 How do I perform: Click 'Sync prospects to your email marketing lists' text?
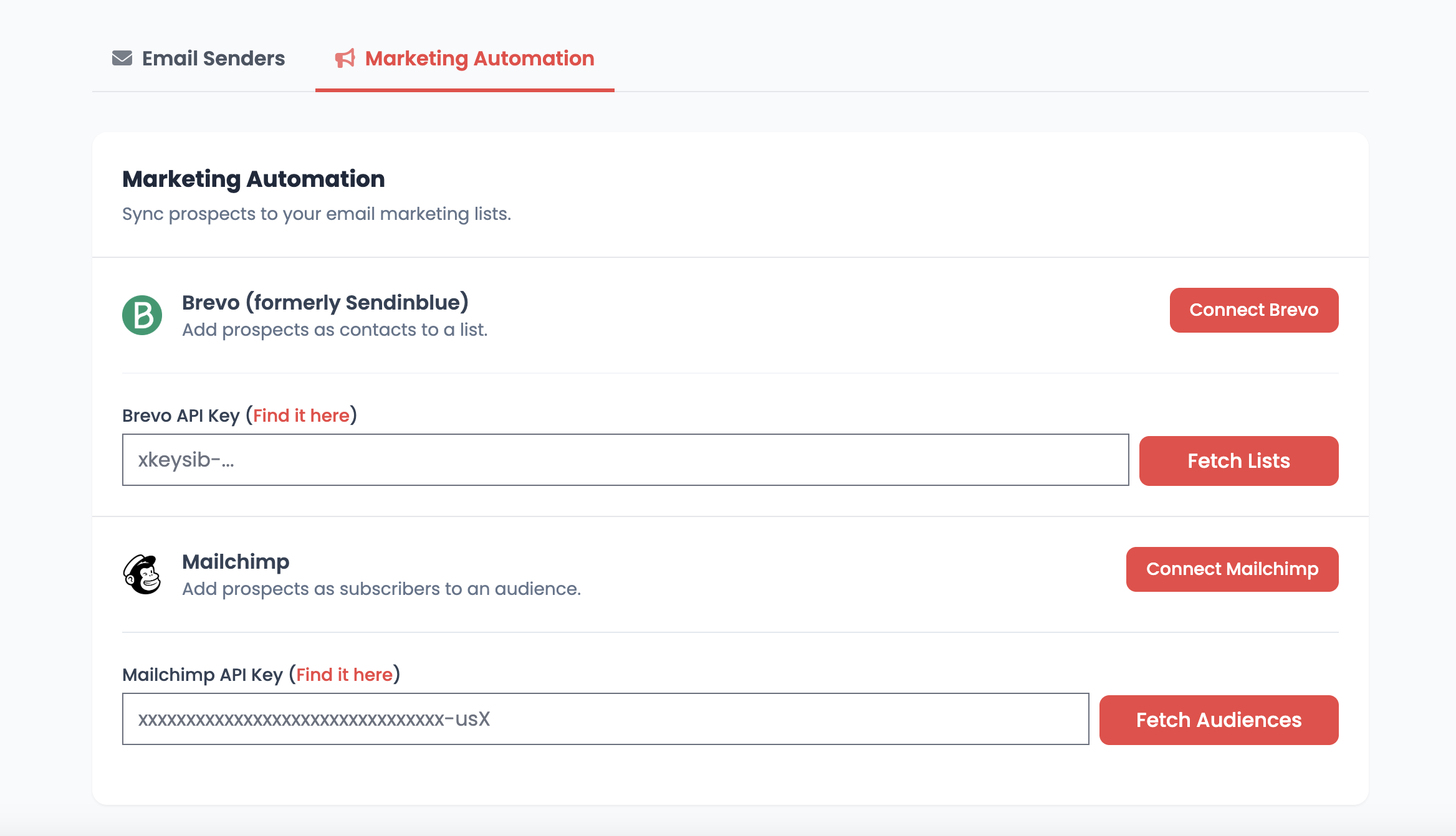coord(316,214)
